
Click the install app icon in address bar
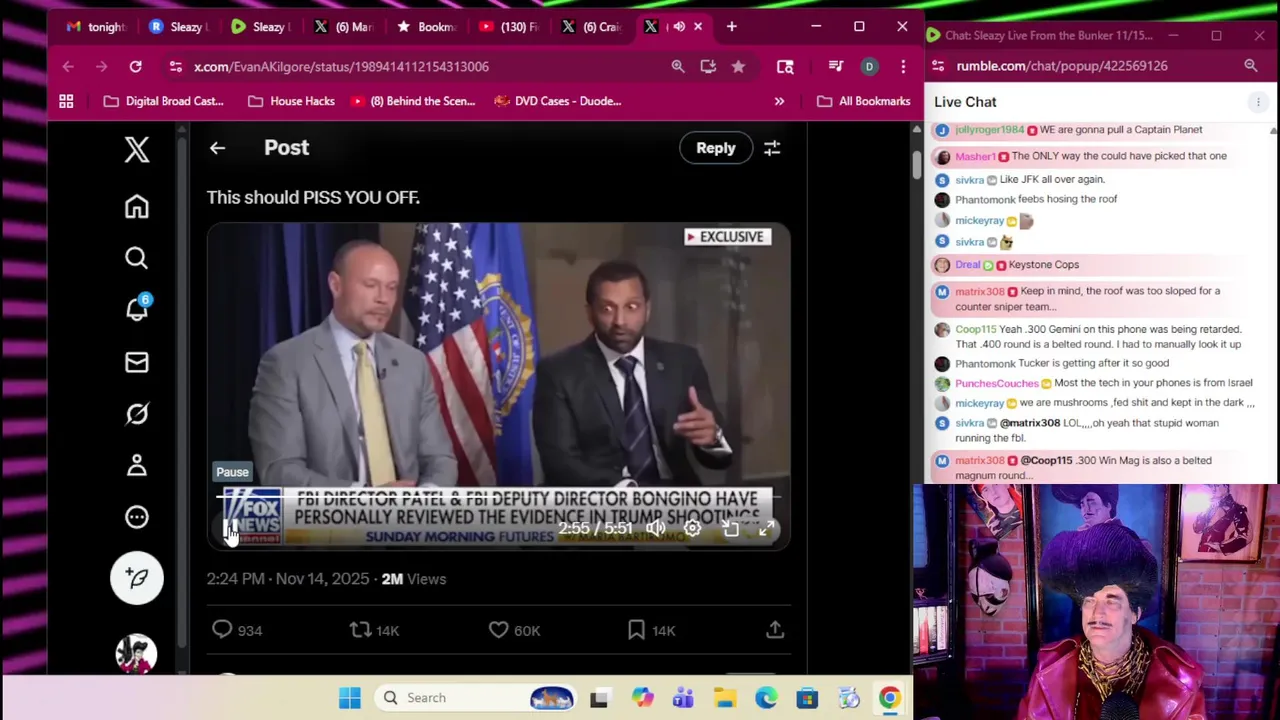[708, 66]
